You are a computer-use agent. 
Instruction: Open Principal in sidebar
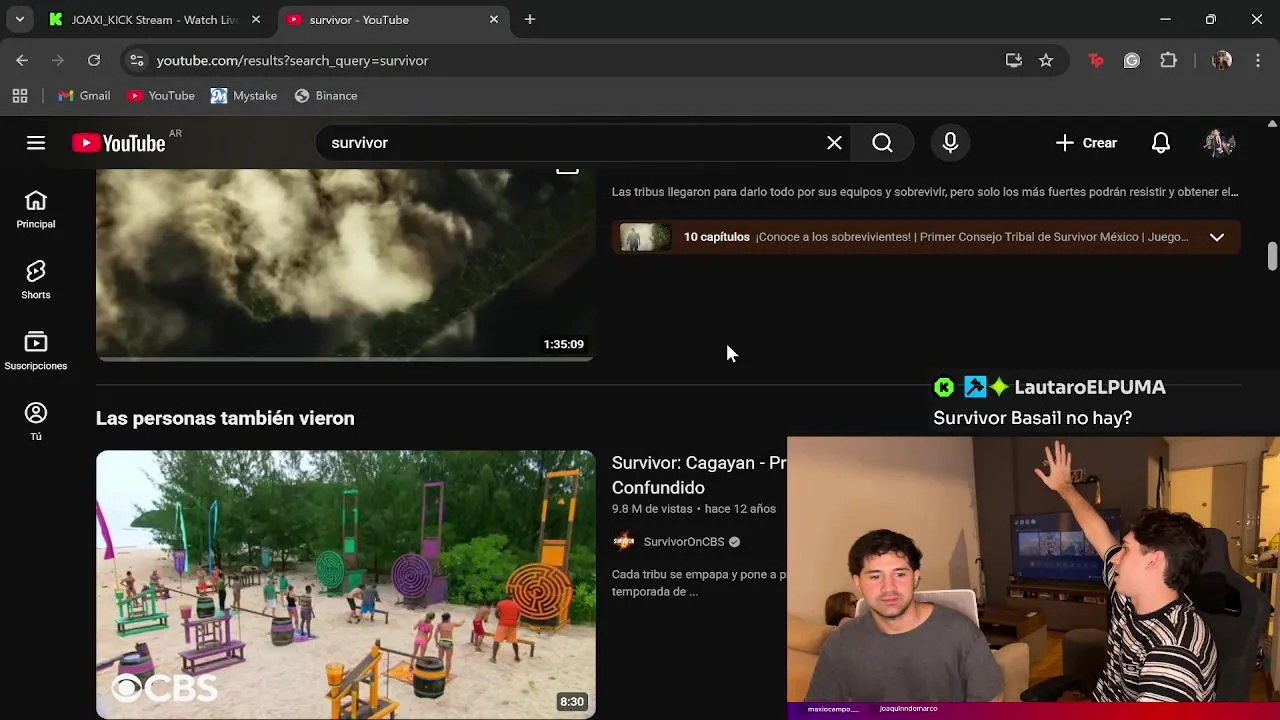(36, 209)
